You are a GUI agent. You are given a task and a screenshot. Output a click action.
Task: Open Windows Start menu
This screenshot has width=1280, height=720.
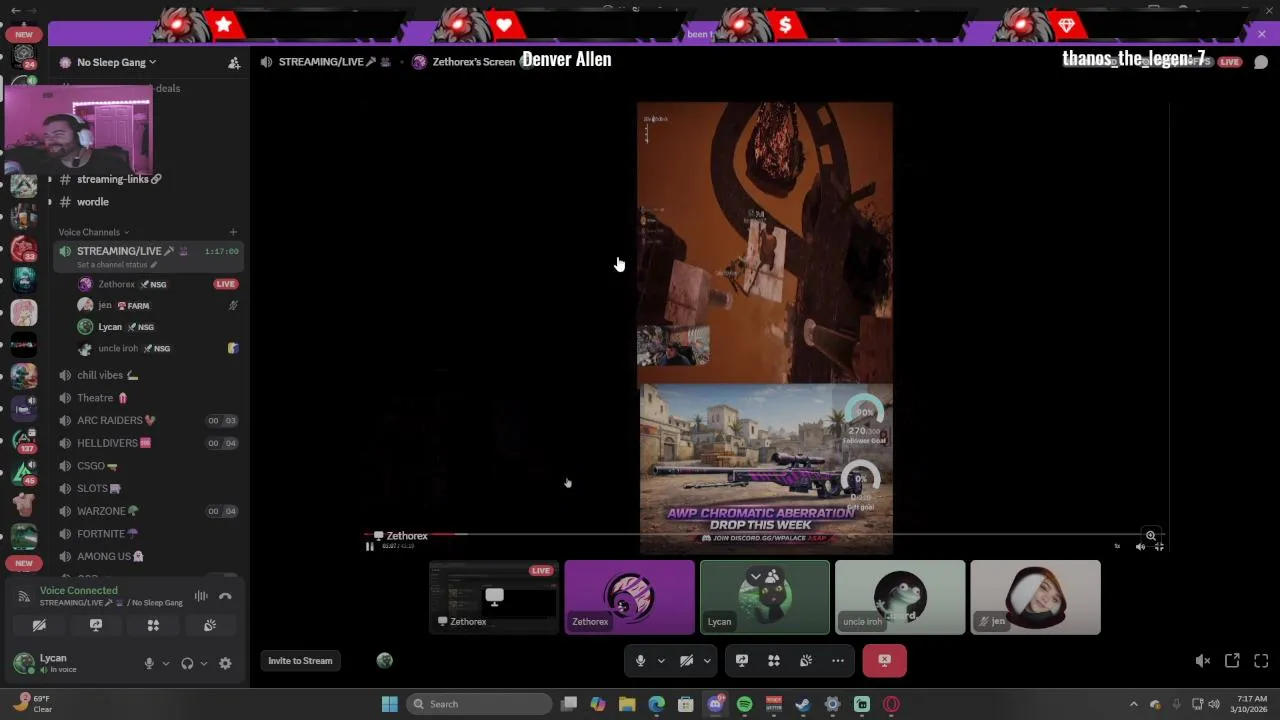pos(390,704)
